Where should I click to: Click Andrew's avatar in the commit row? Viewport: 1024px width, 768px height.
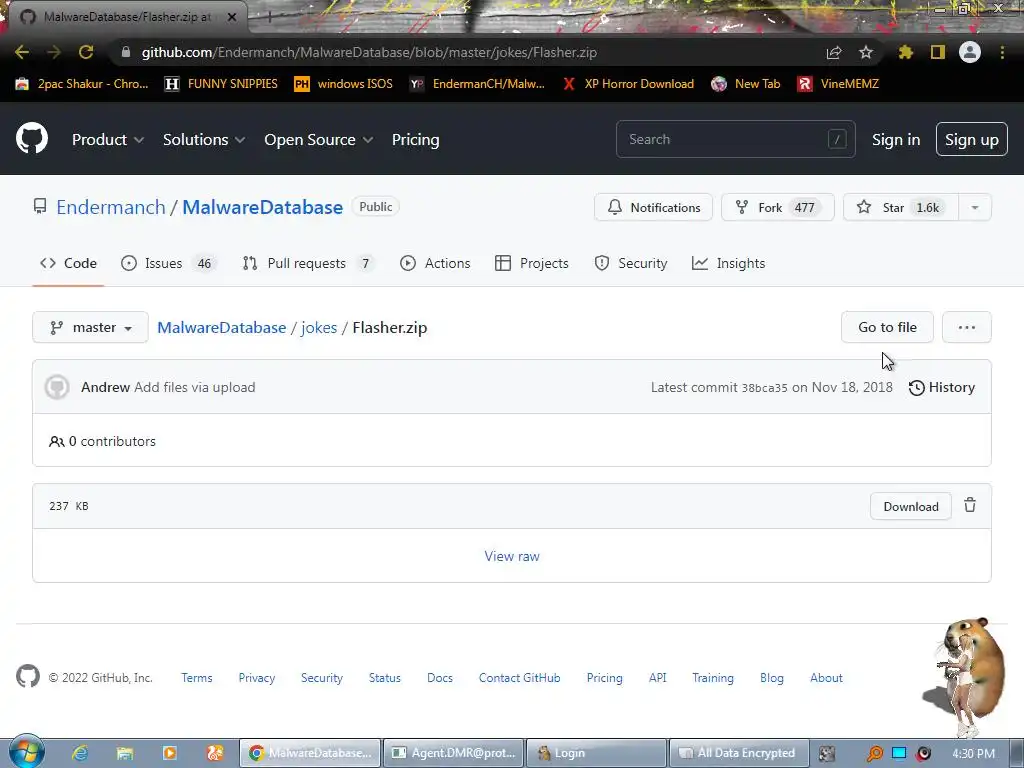(57, 387)
